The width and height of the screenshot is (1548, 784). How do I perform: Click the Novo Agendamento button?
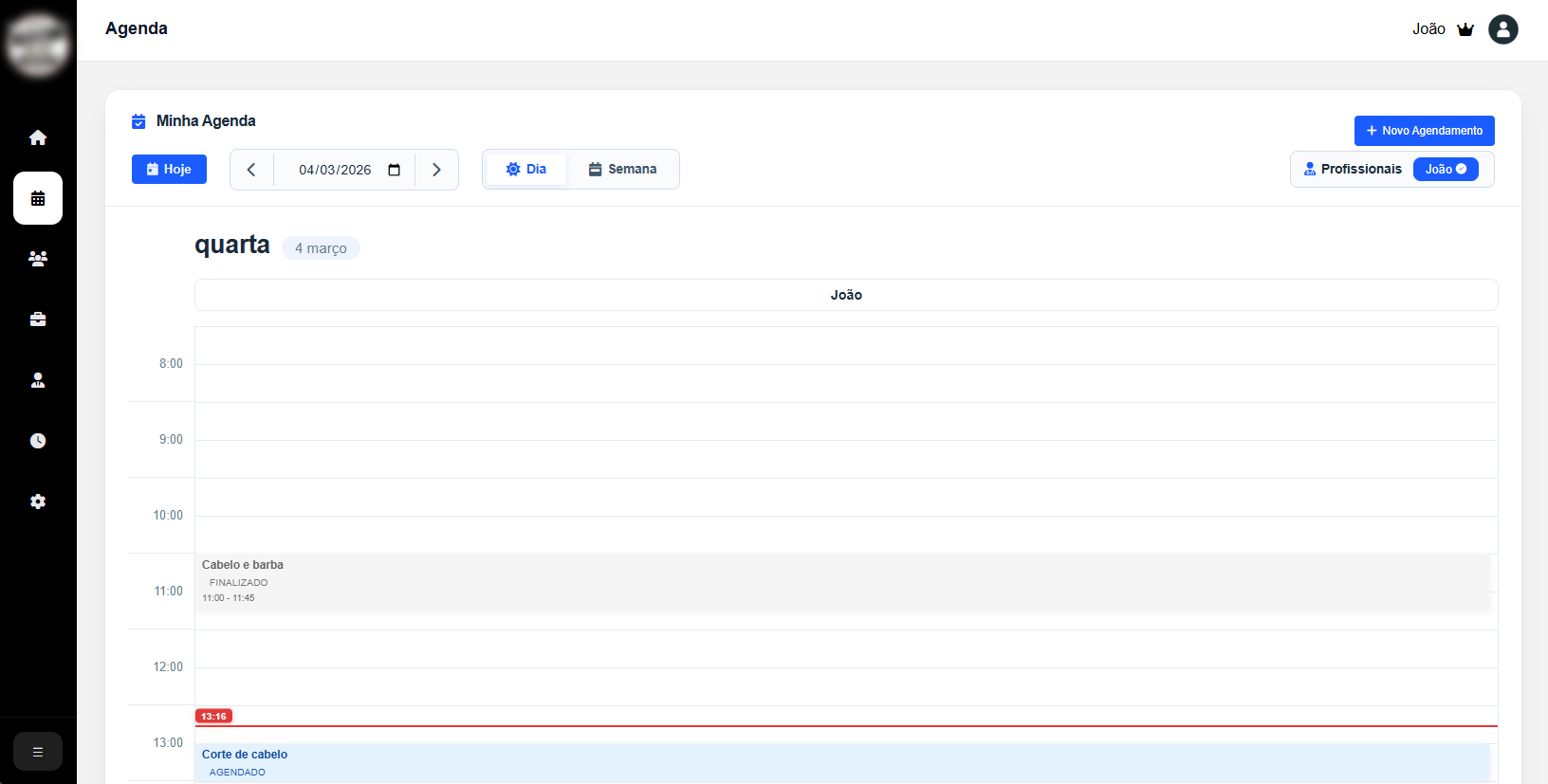[x=1424, y=131]
